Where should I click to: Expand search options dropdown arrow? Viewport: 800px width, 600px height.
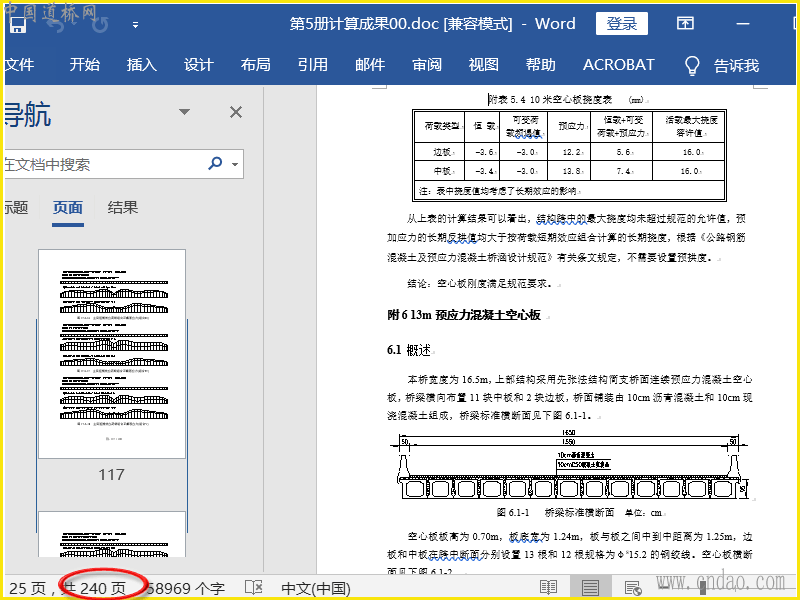pos(235,164)
